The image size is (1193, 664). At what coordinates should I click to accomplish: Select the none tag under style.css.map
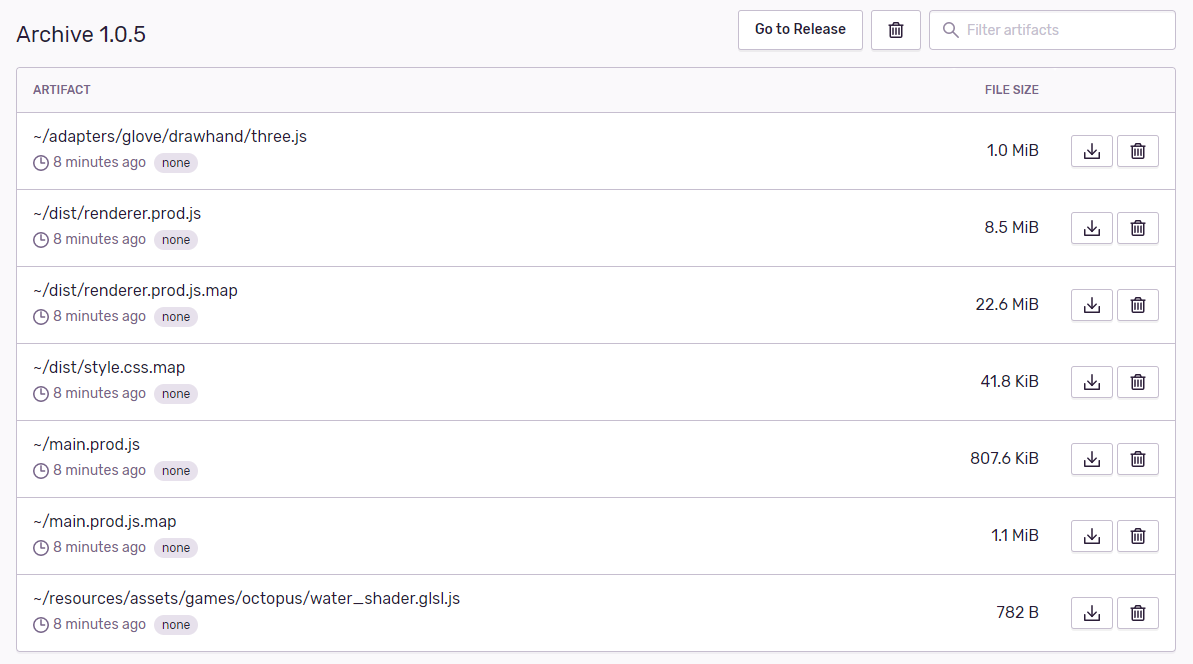pos(175,393)
